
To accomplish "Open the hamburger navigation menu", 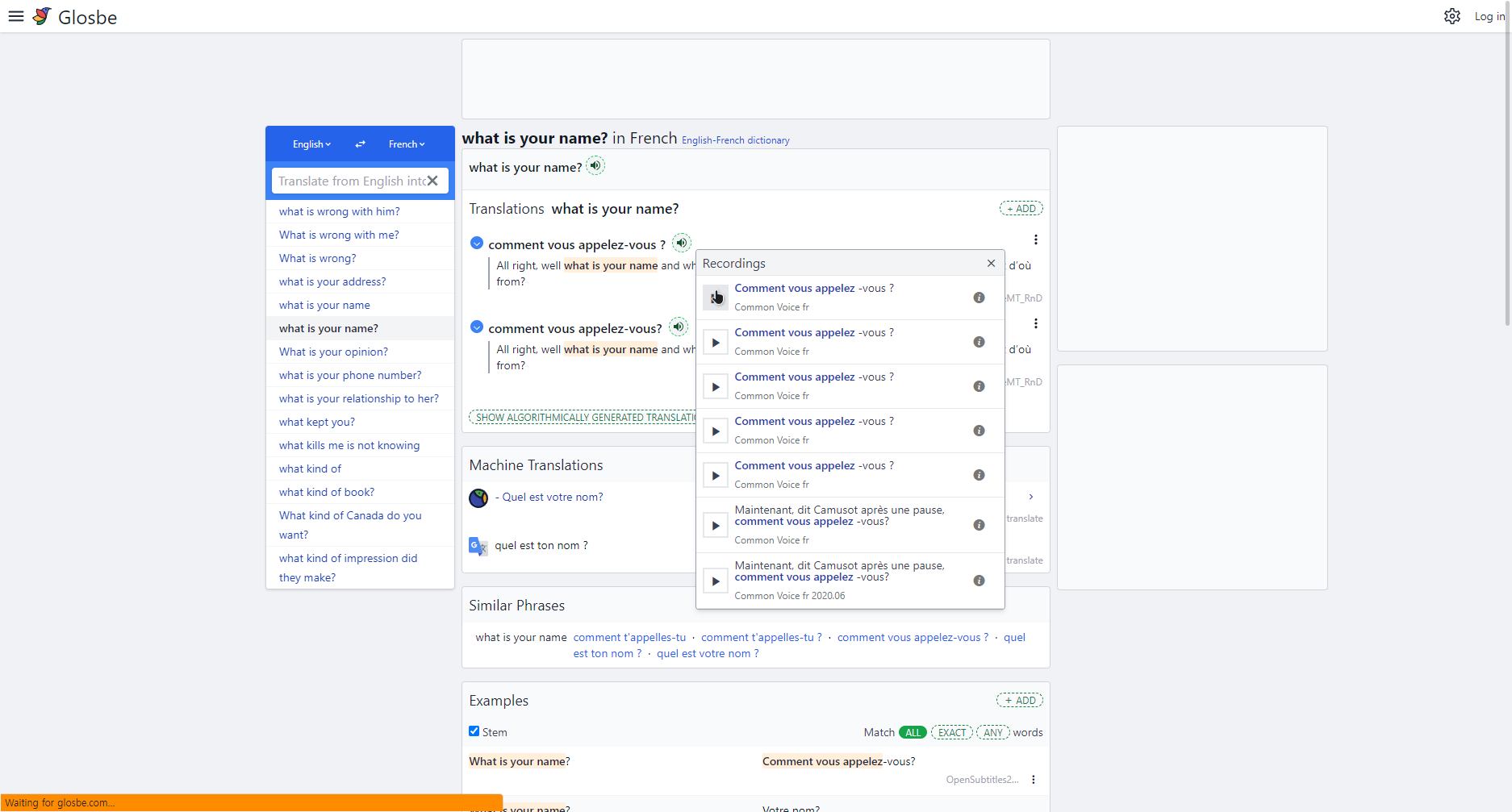I will [15, 15].
